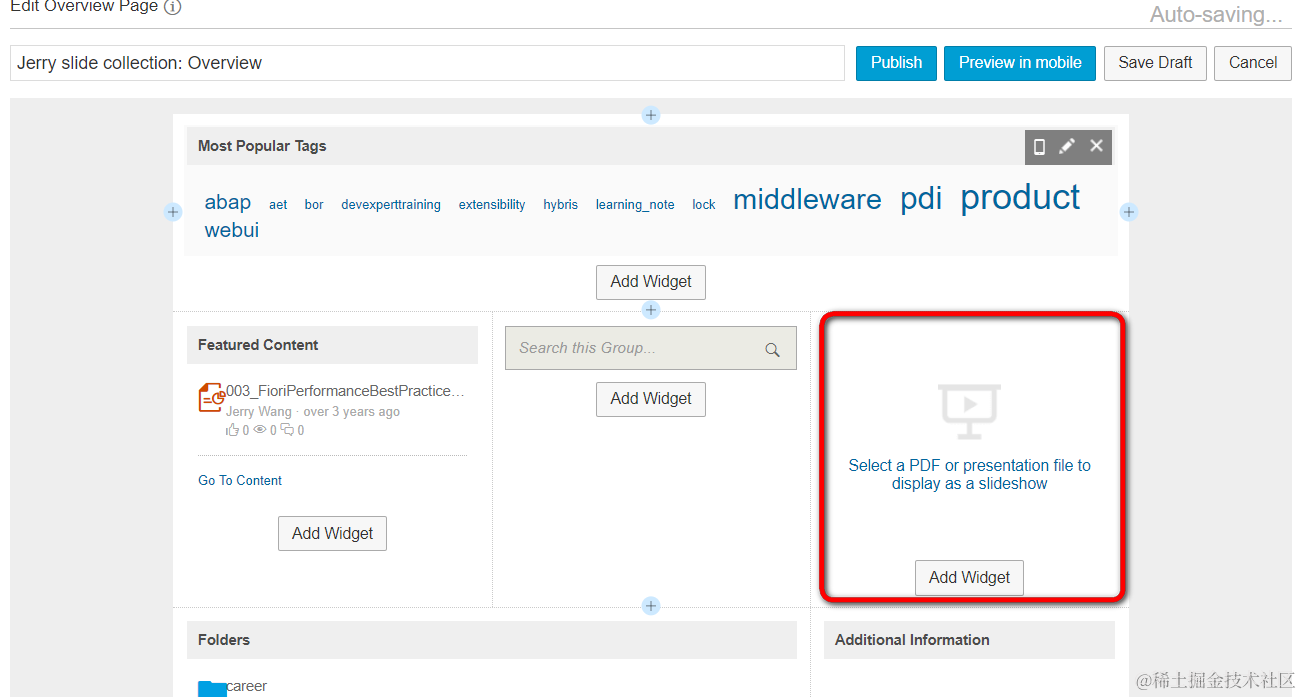Open the extensibility tag
The width and height of the screenshot is (1302, 697).
click(492, 205)
